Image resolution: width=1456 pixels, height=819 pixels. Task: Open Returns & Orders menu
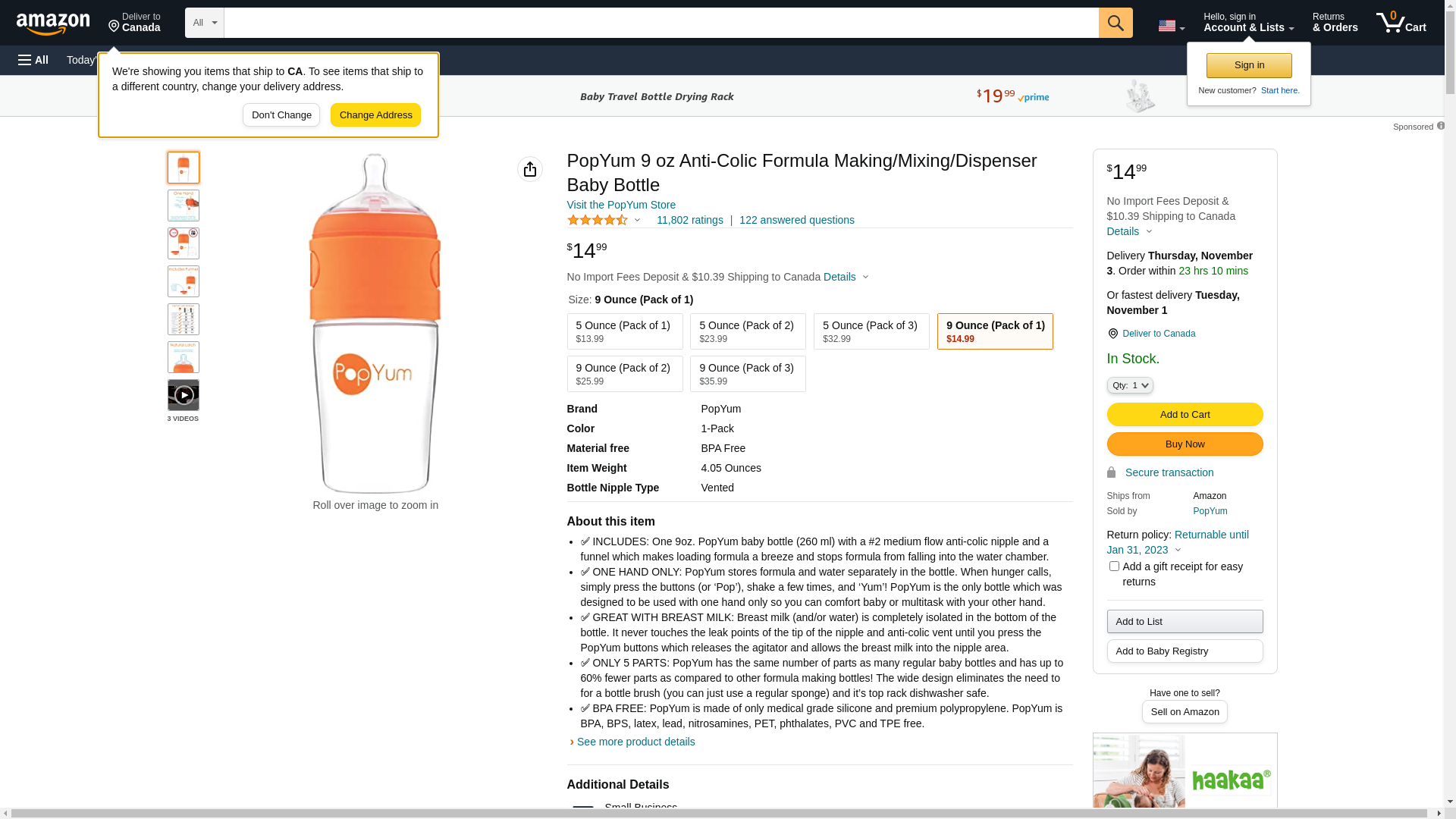[1335, 23]
